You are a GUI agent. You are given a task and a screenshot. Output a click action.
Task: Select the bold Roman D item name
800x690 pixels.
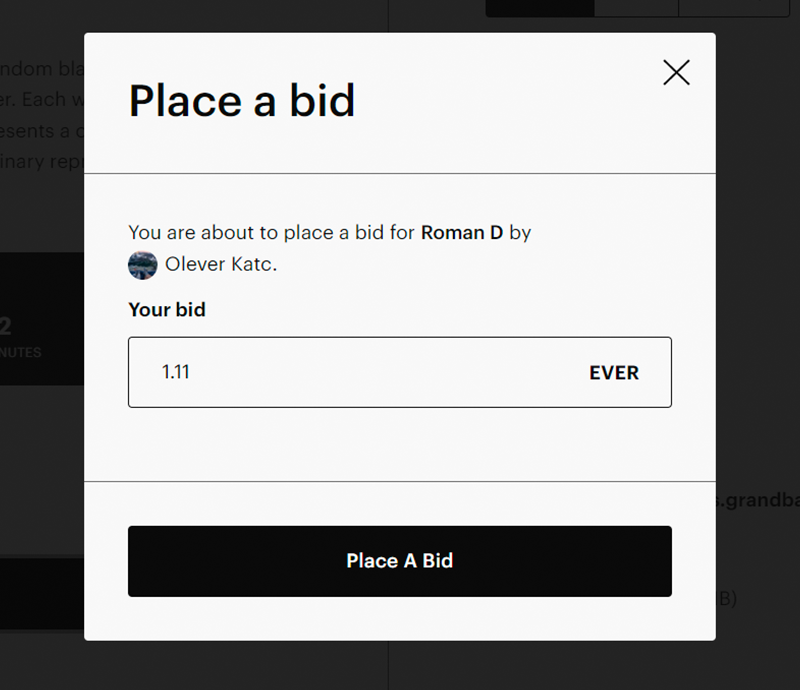(462, 233)
